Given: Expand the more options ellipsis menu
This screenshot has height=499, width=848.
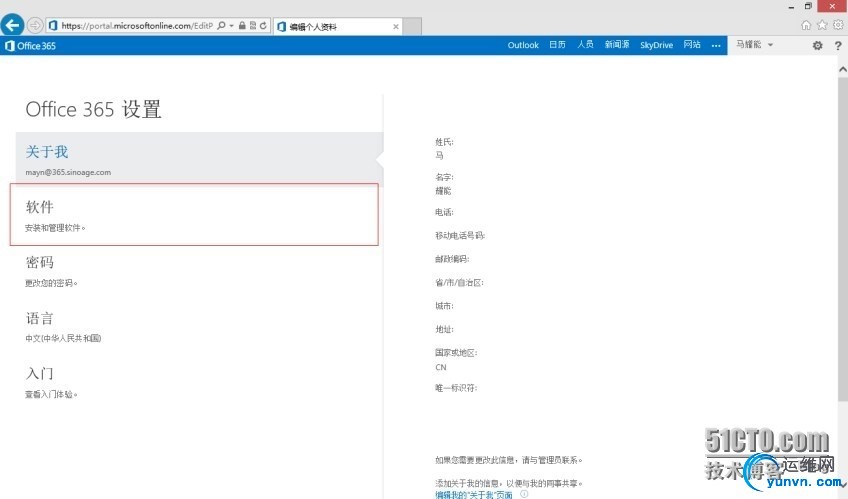Looking at the screenshot, I should 716,46.
